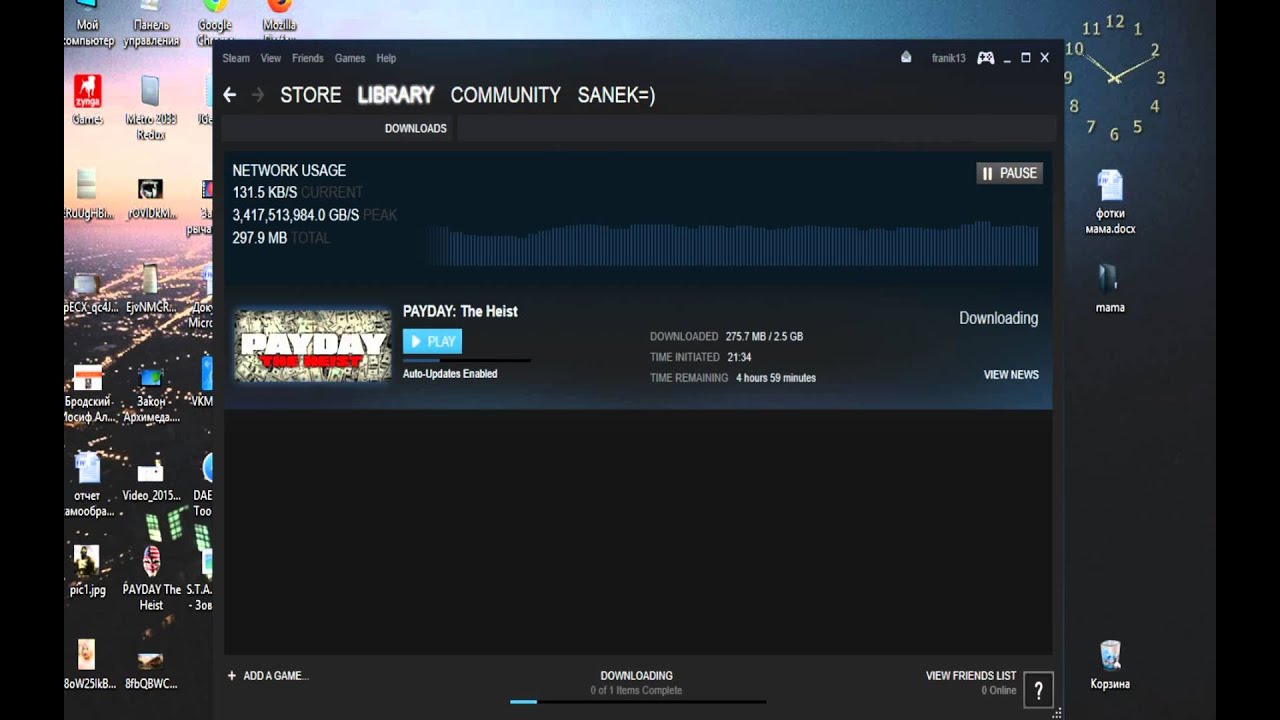The height and width of the screenshot is (720, 1280).
Task: Select фотки мама.docx on desktop
Action: 1110,202
